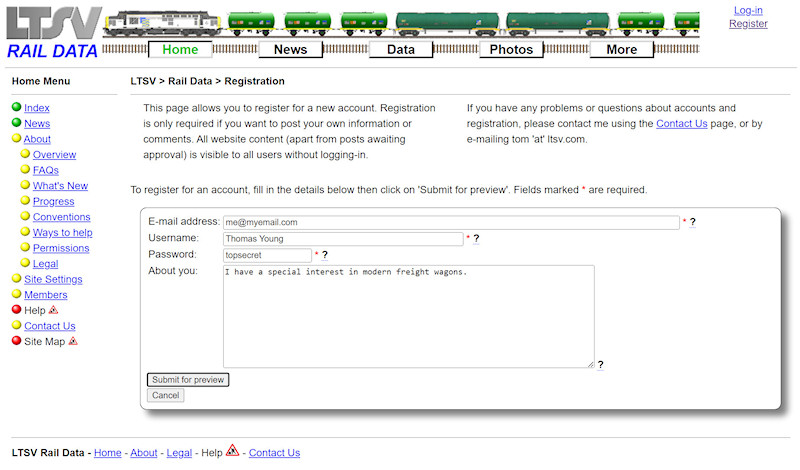Click the E-mail address input field
The image size is (800, 470).
(x=450, y=222)
